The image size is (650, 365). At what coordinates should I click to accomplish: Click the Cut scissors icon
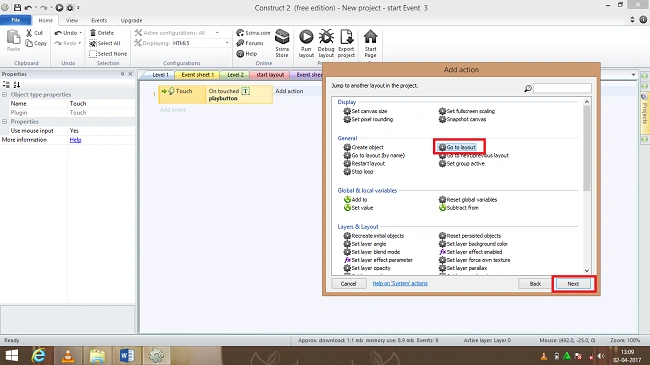tap(29, 32)
